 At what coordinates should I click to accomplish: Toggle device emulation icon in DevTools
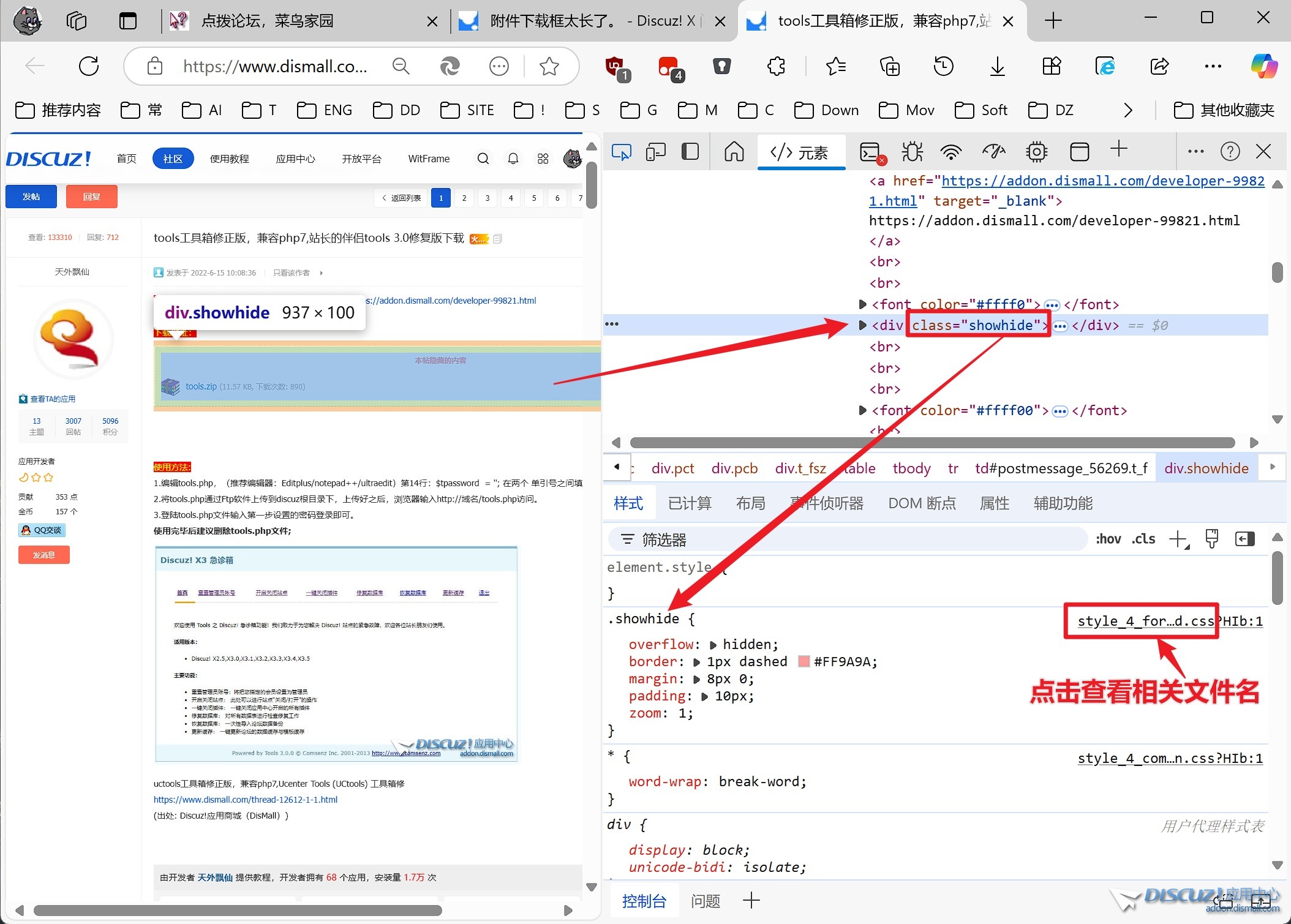655,152
